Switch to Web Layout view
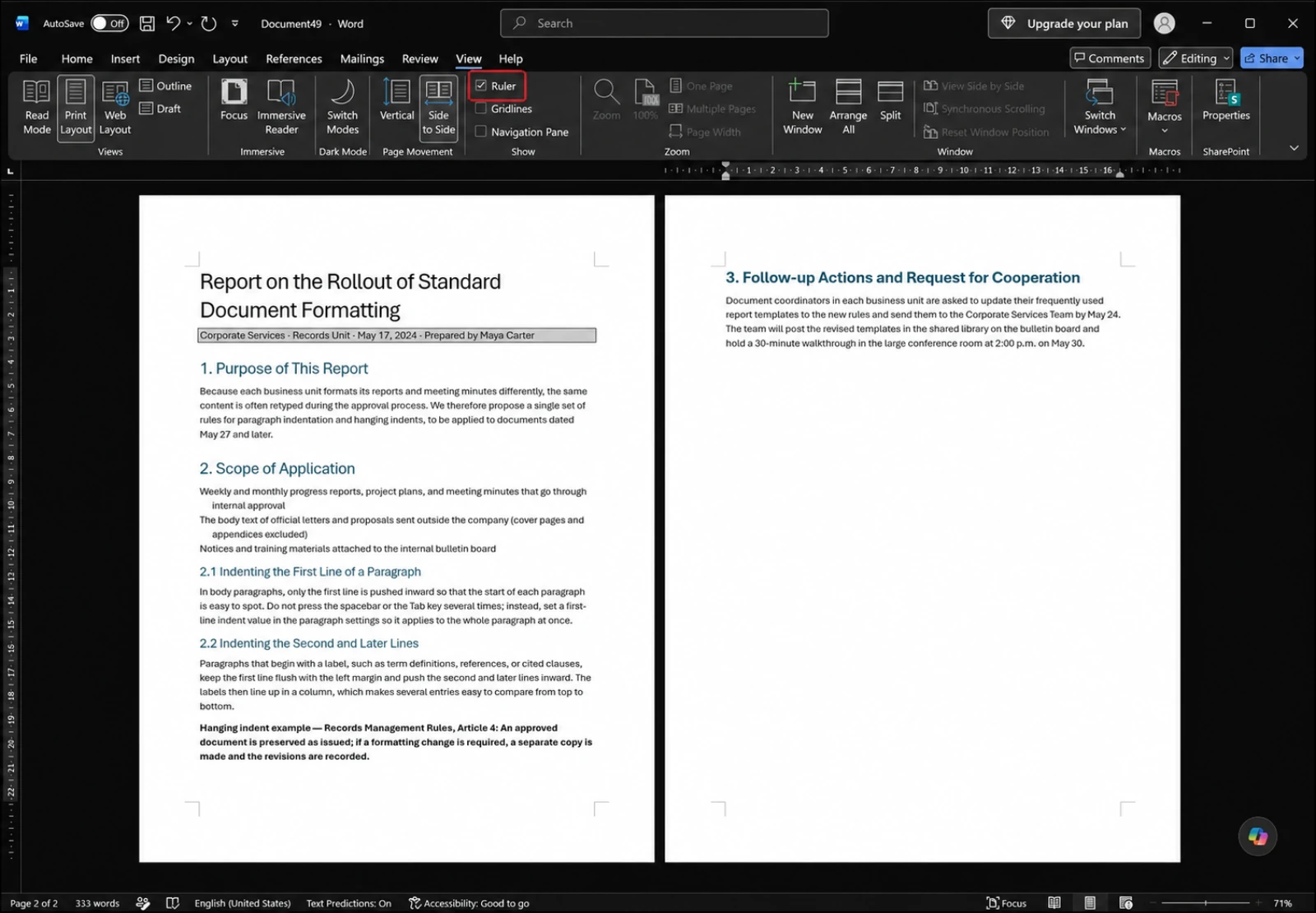This screenshot has width=1316, height=913. click(115, 108)
